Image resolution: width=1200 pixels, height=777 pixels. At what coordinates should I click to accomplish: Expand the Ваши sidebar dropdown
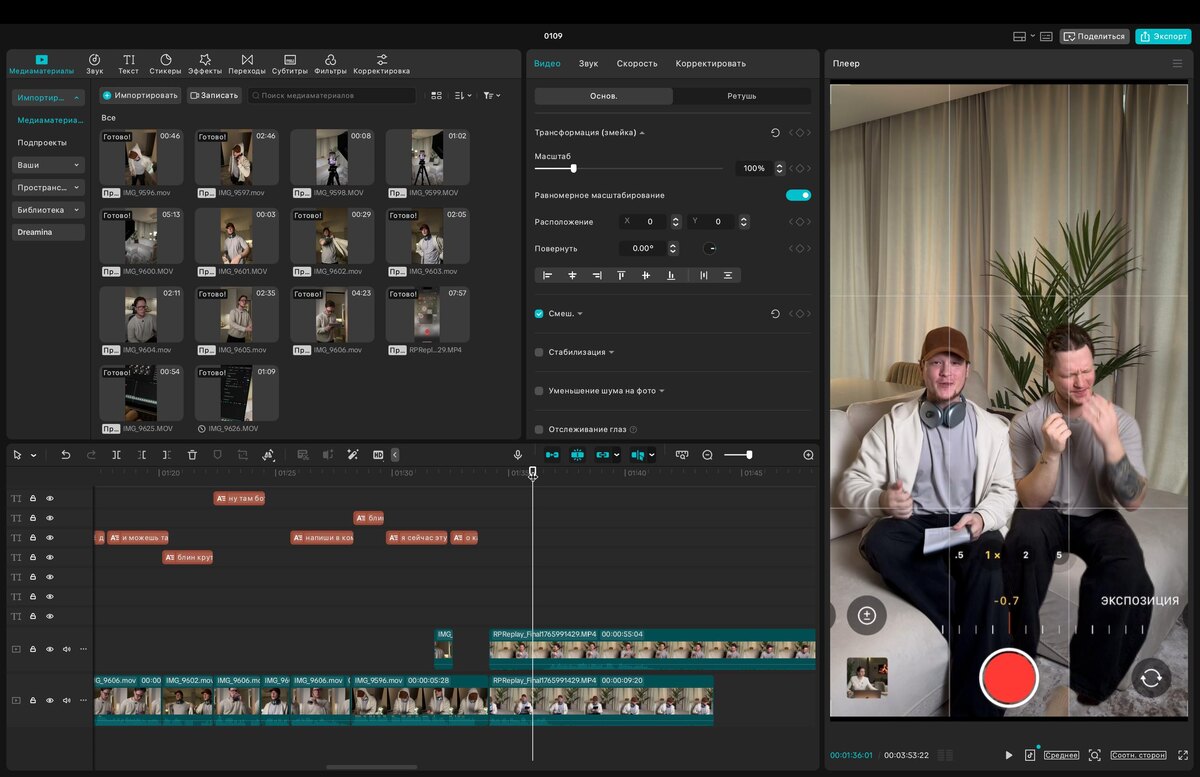(x=48, y=165)
